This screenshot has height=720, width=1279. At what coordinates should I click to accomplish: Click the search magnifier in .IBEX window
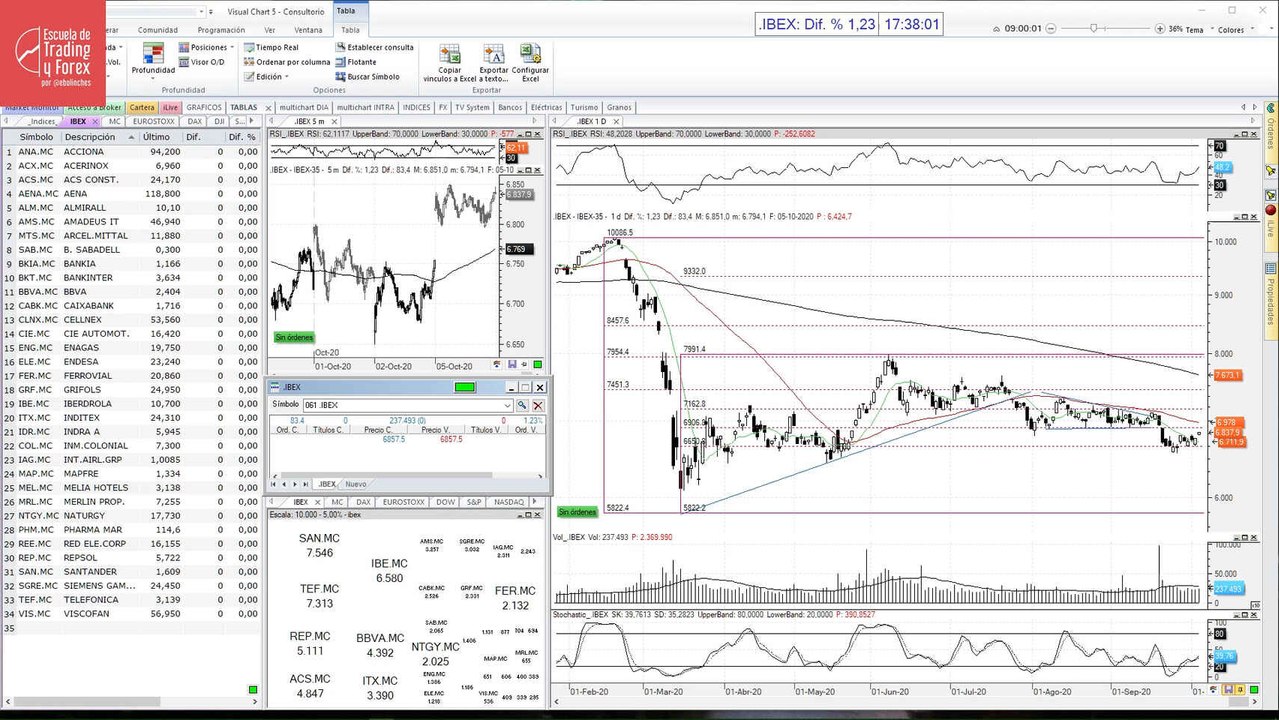[x=522, y=405]
